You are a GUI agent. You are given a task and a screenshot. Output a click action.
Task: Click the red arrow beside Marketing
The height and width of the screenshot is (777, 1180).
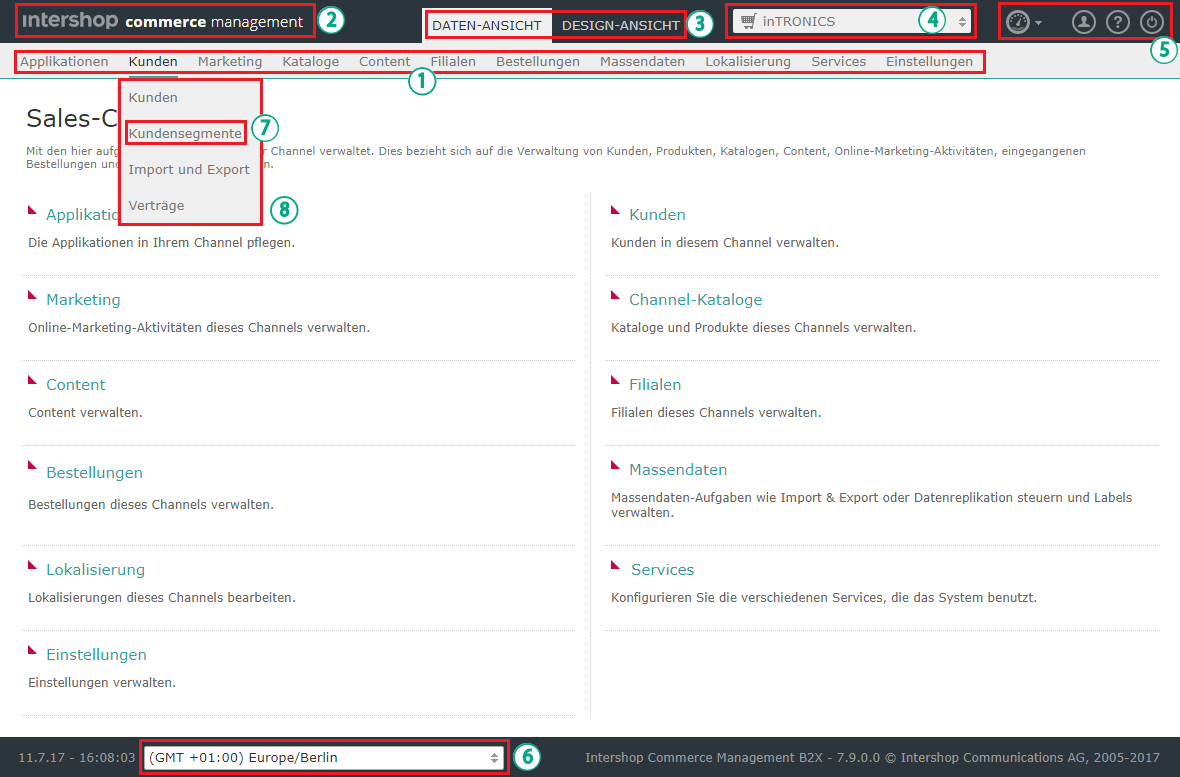point(33,296)
